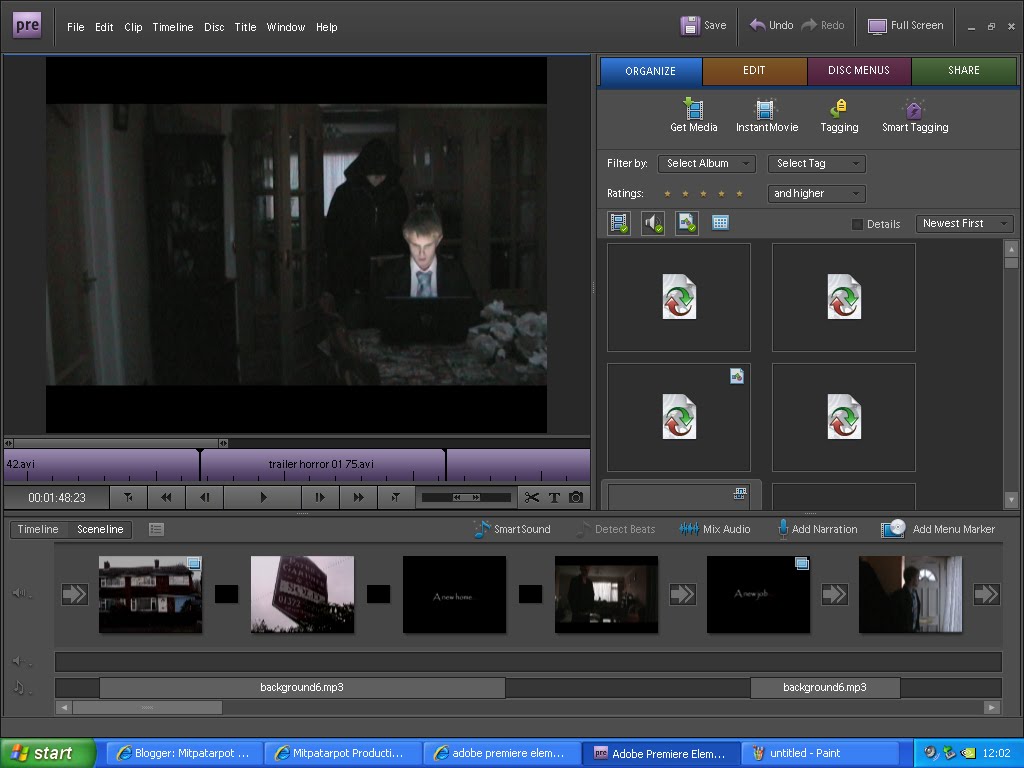This screenshot has height=768, width=1024.
Task: Click the Fast Forward button
Action: coord(358,498)
